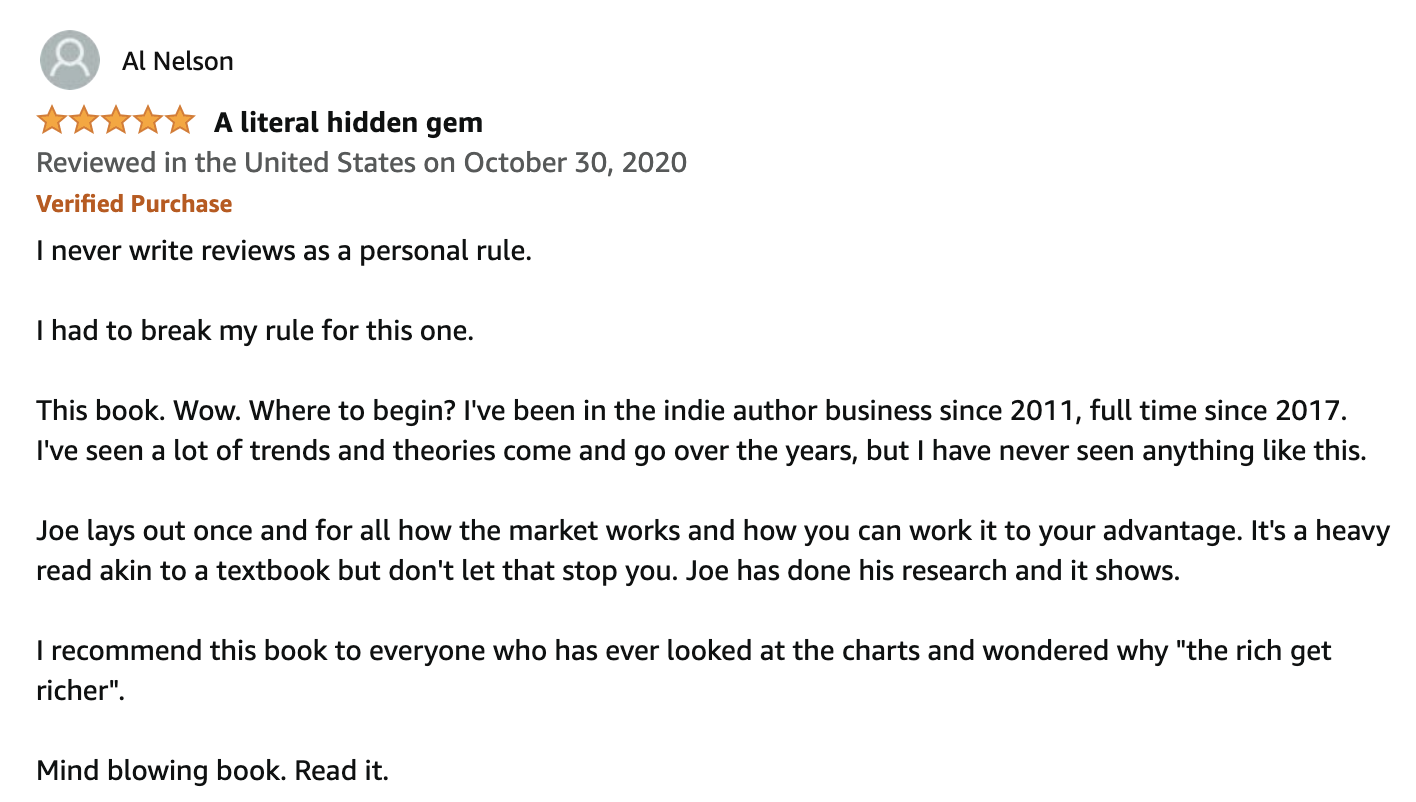Click the fourth rating star
Viewport: 1416px width, 802px height.
(148, 122)
